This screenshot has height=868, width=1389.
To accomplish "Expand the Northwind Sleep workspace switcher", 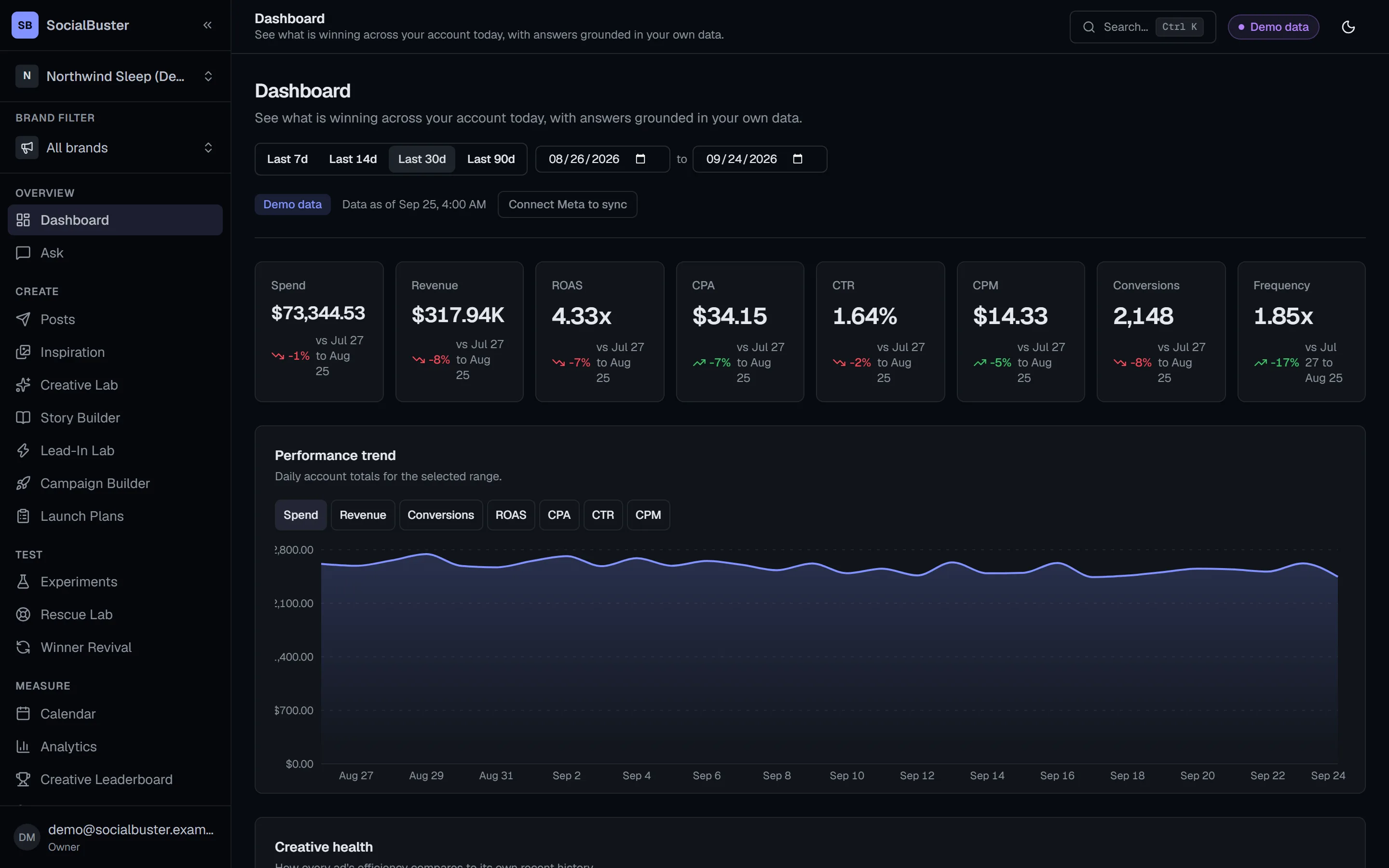I will coord(115,76).
